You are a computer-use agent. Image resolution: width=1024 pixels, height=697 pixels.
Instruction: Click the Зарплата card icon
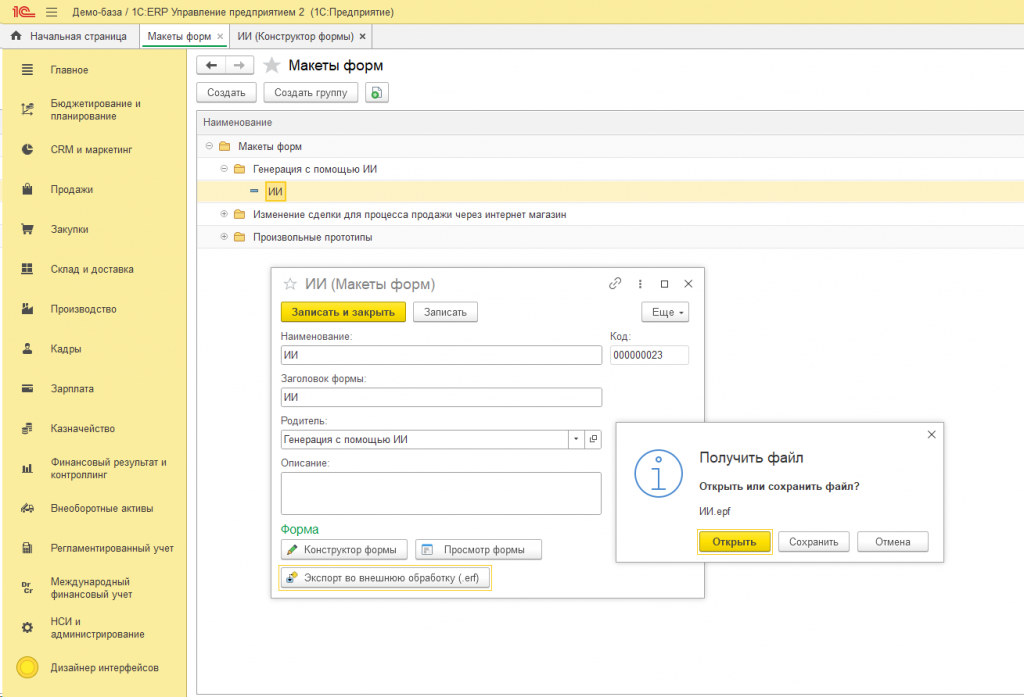pos(27,389)
